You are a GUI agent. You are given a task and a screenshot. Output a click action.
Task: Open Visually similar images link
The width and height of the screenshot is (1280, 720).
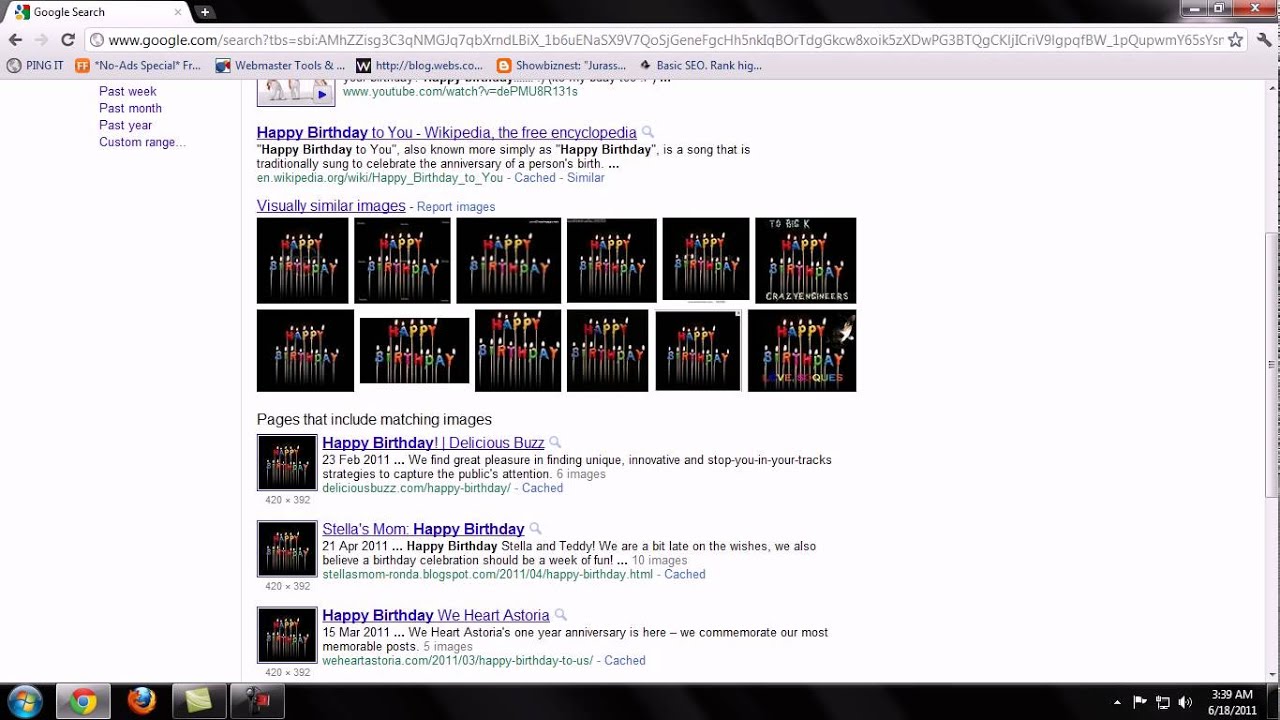(331, 206)
